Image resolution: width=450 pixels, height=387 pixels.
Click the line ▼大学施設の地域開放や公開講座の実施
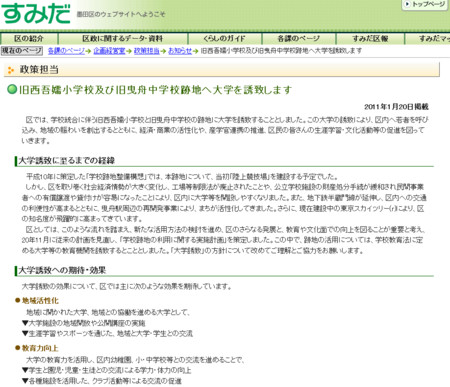[x=84, y=323]
